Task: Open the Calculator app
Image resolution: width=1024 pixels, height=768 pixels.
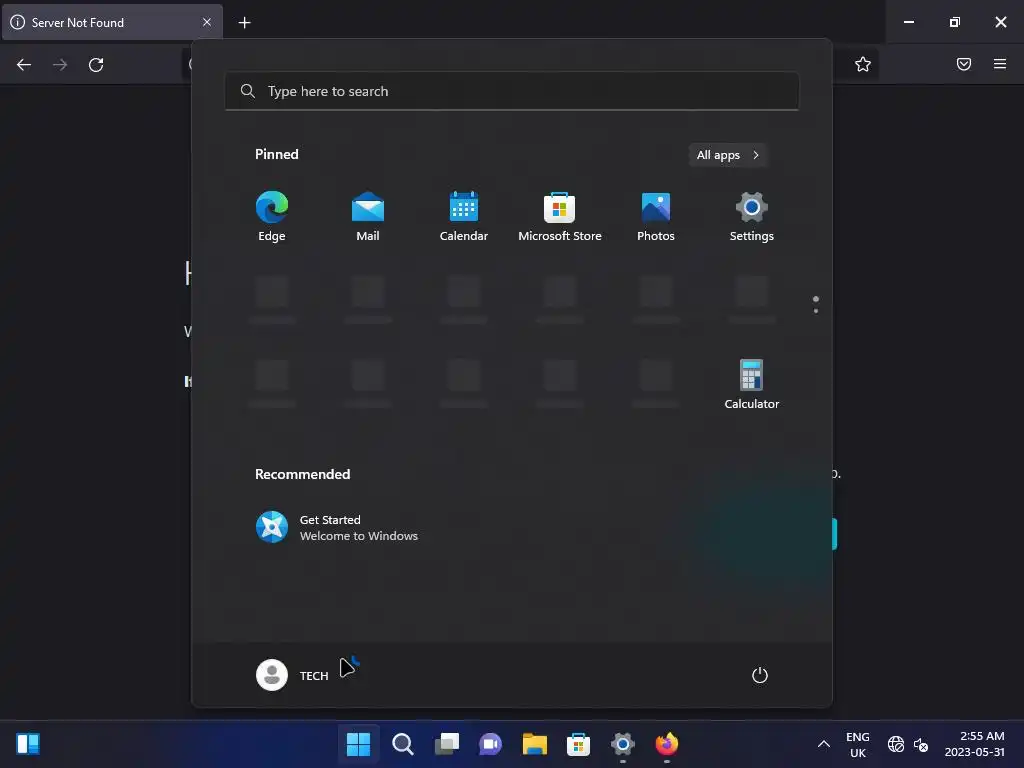Action: coord(752,385)
